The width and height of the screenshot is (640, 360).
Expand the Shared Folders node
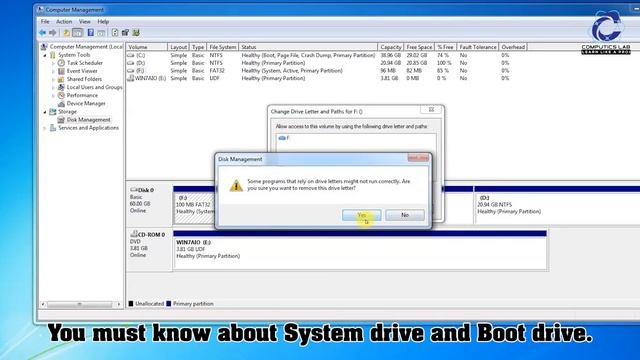(53, 80)
